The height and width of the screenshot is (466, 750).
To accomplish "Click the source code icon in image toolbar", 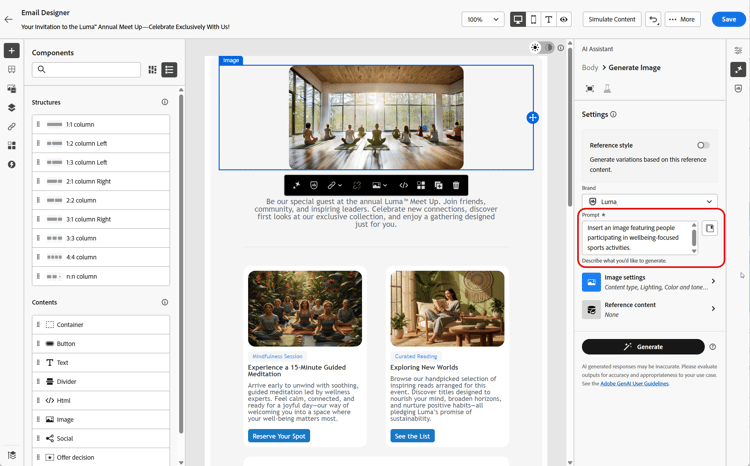I will (404, 185).
